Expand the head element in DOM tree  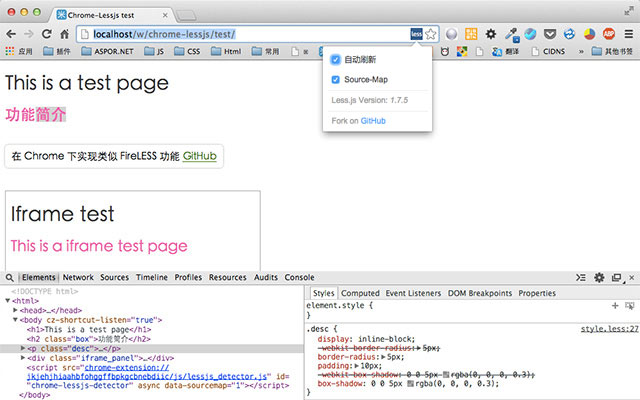[x=15, y=310]
